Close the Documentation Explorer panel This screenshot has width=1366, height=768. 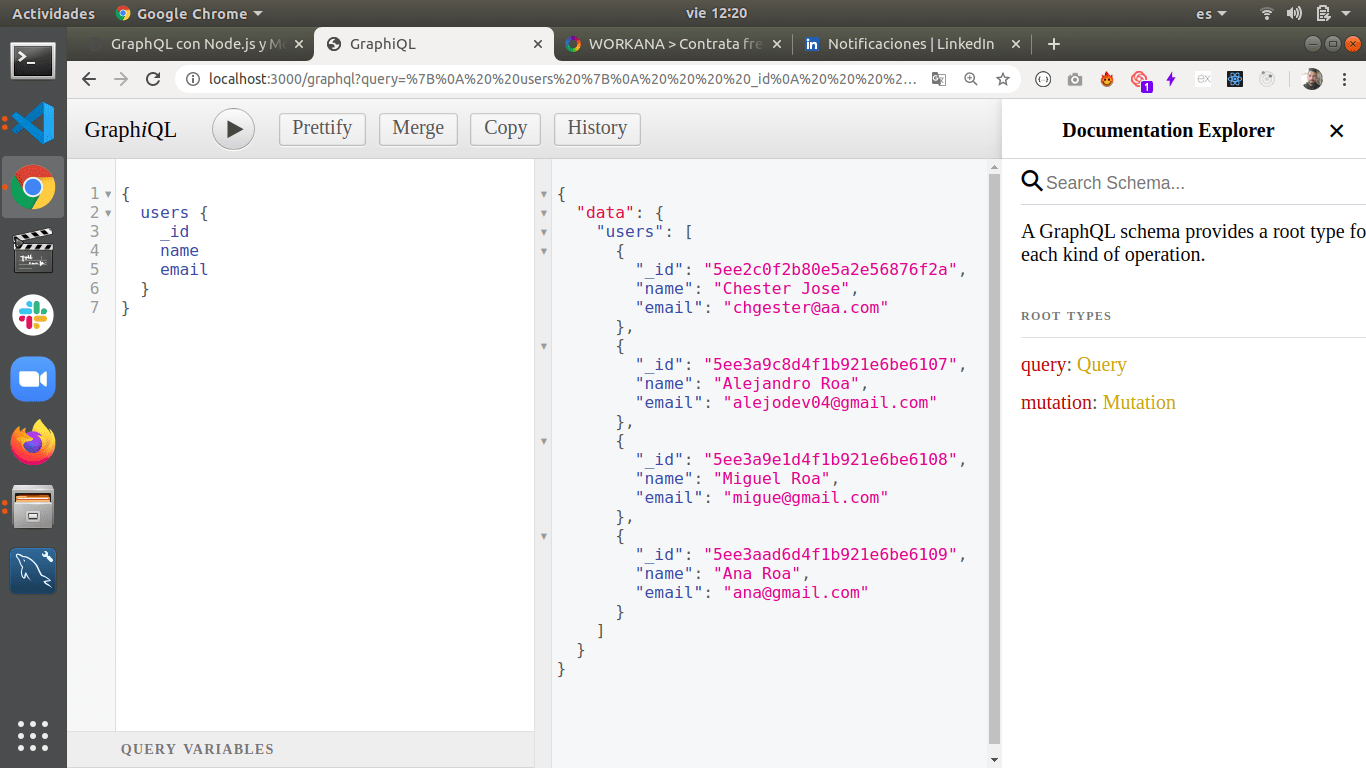1336,131
